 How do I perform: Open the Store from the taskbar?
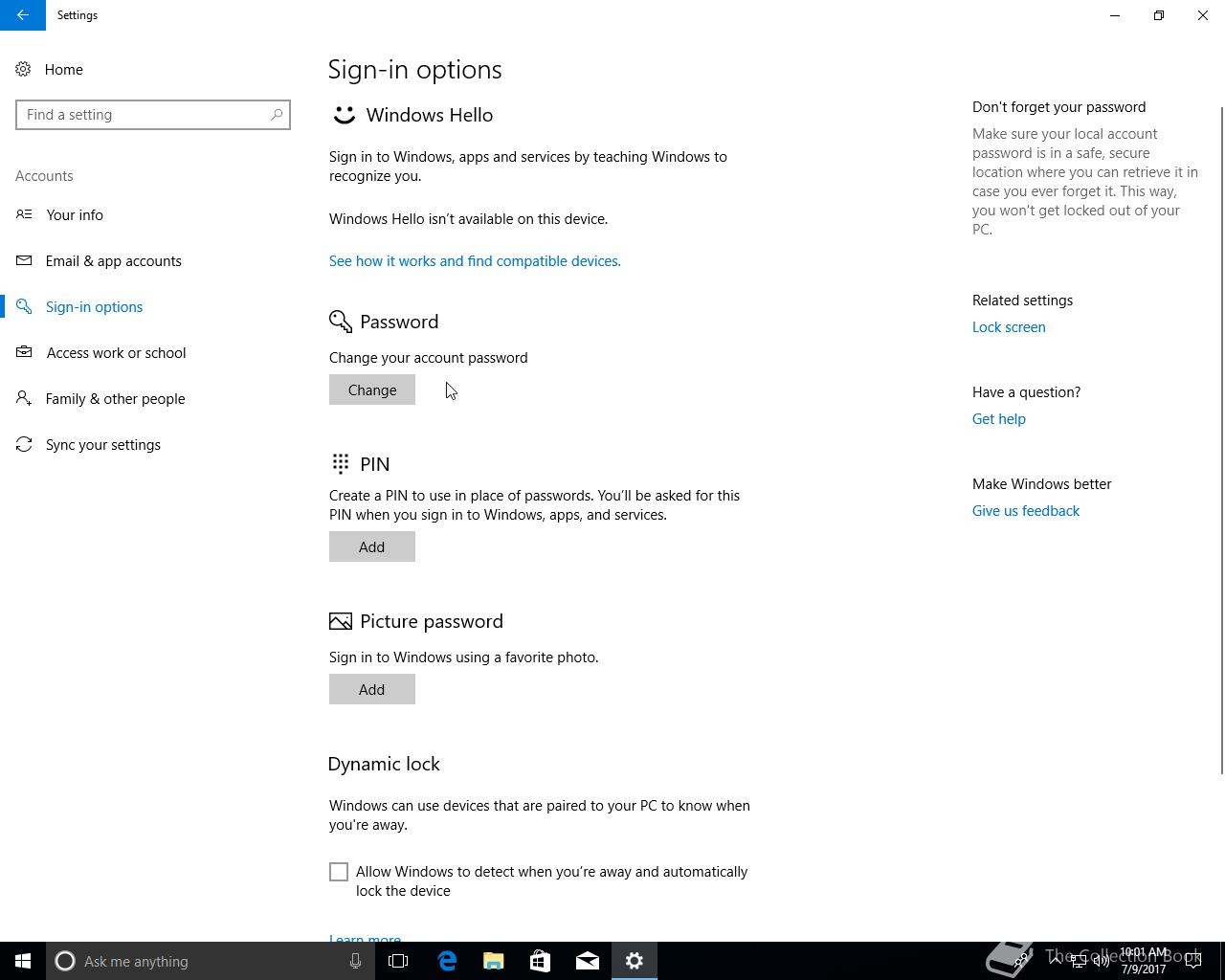click(x=540, y=961)
